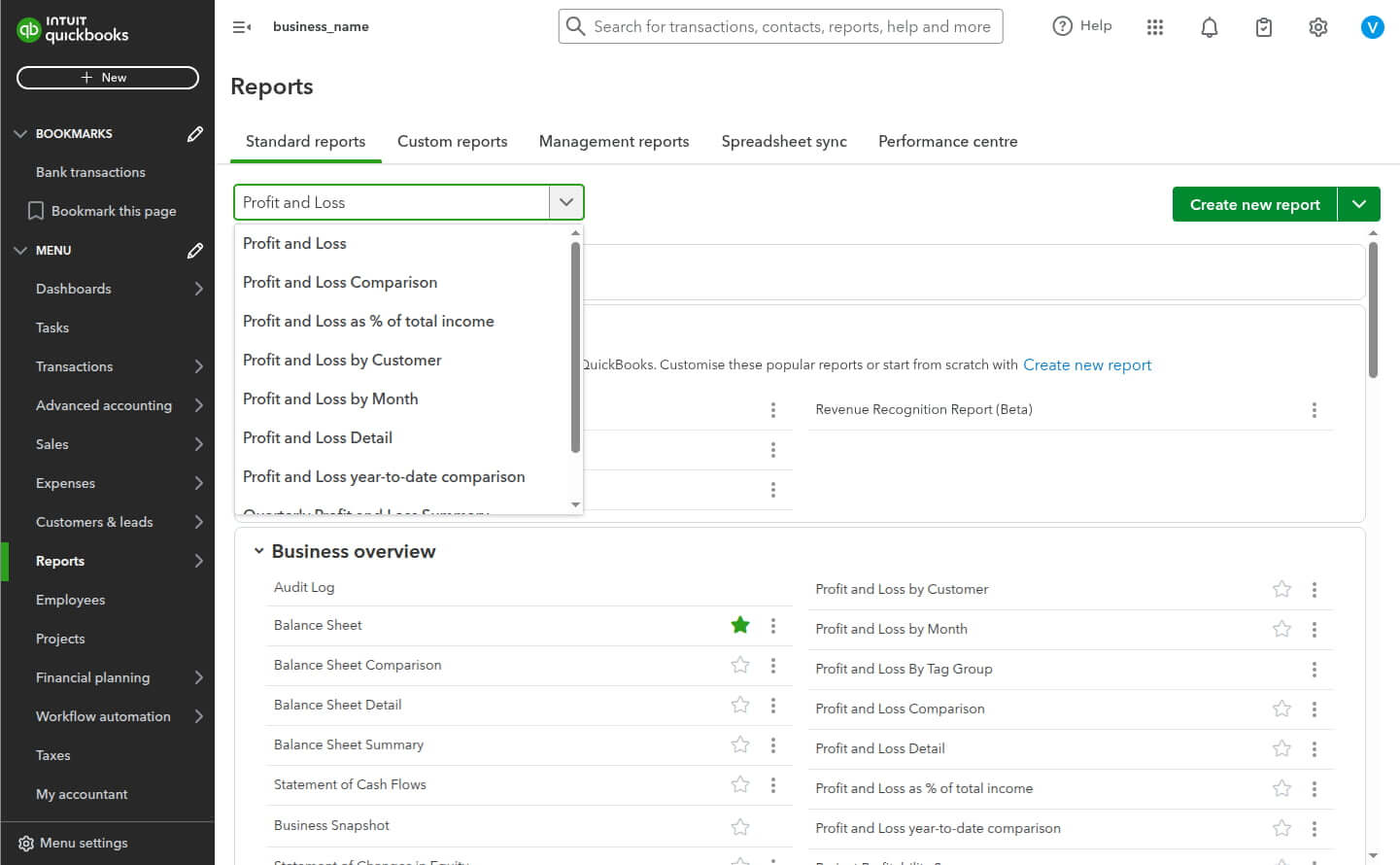Favourite Profit and Loss Detail star
The image size is (1400, 865).
[x=1282, y=748]
